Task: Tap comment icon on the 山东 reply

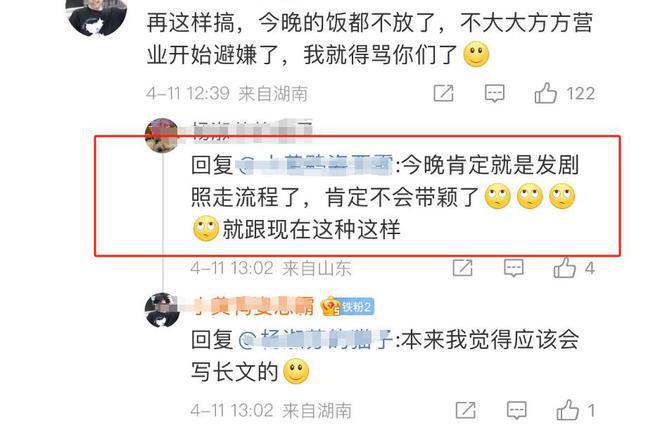Action: click(514, 268)
